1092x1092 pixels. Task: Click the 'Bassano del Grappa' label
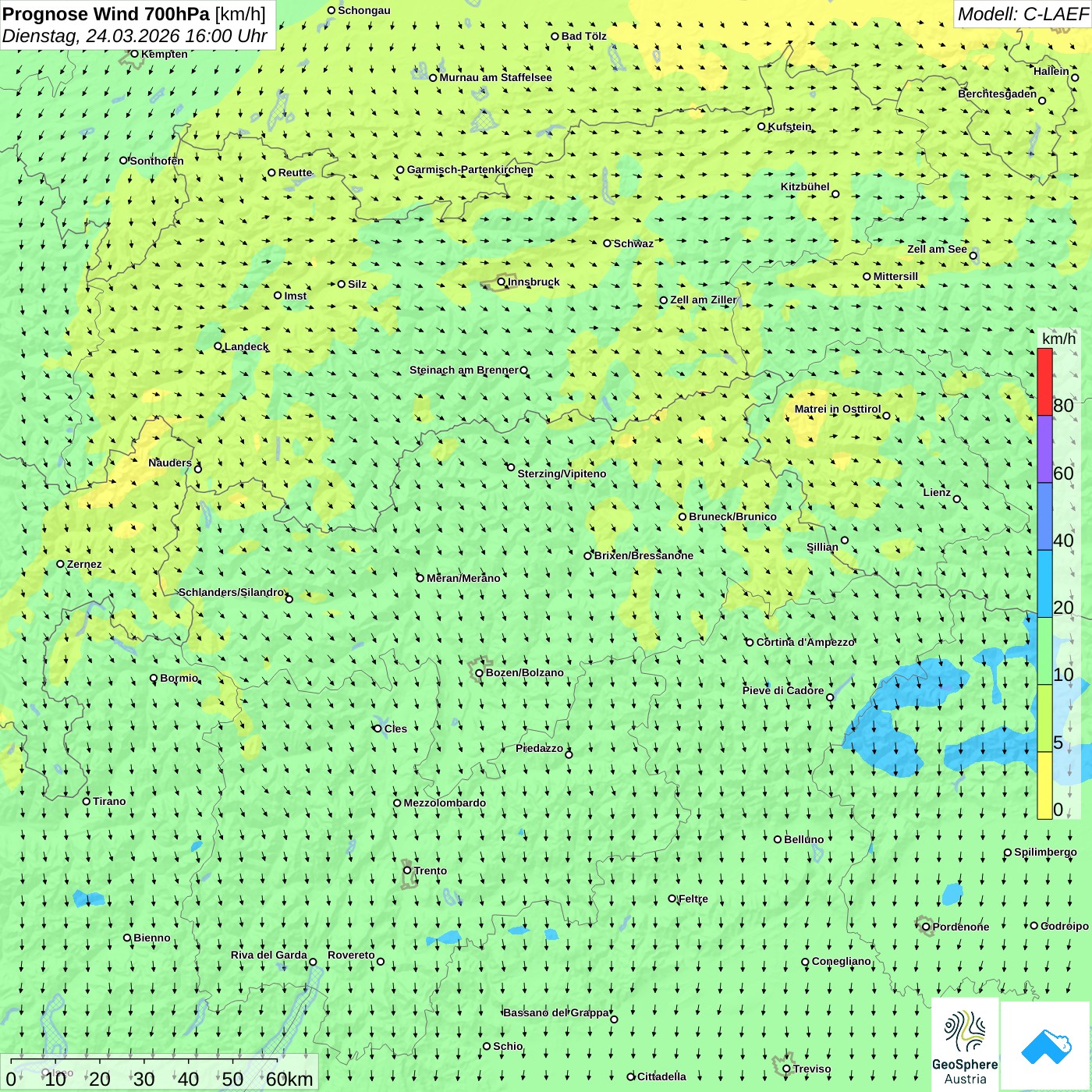pos(556,1013)
